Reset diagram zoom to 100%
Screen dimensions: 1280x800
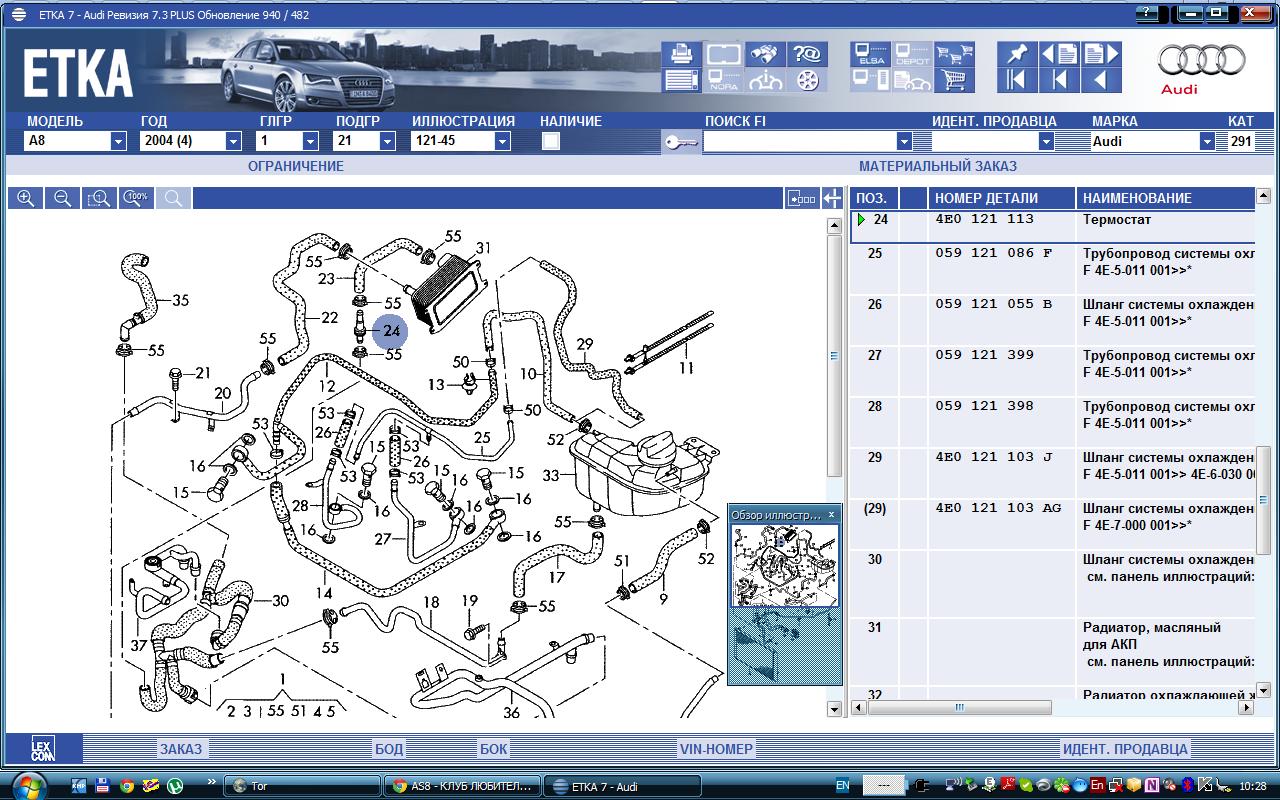(x=137, y=198)
